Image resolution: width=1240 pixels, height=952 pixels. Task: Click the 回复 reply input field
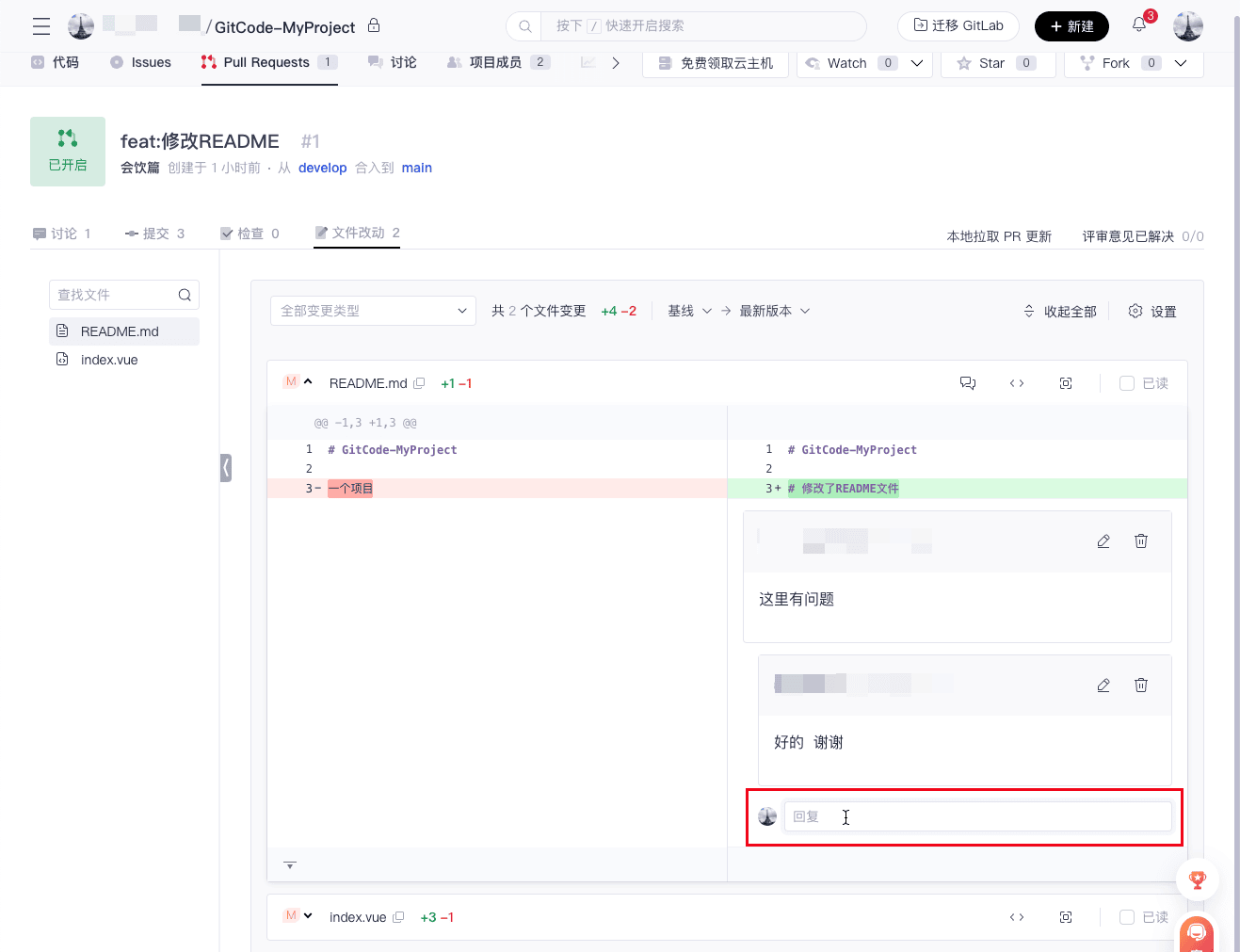pyautogui.click(x=977, y=816)
